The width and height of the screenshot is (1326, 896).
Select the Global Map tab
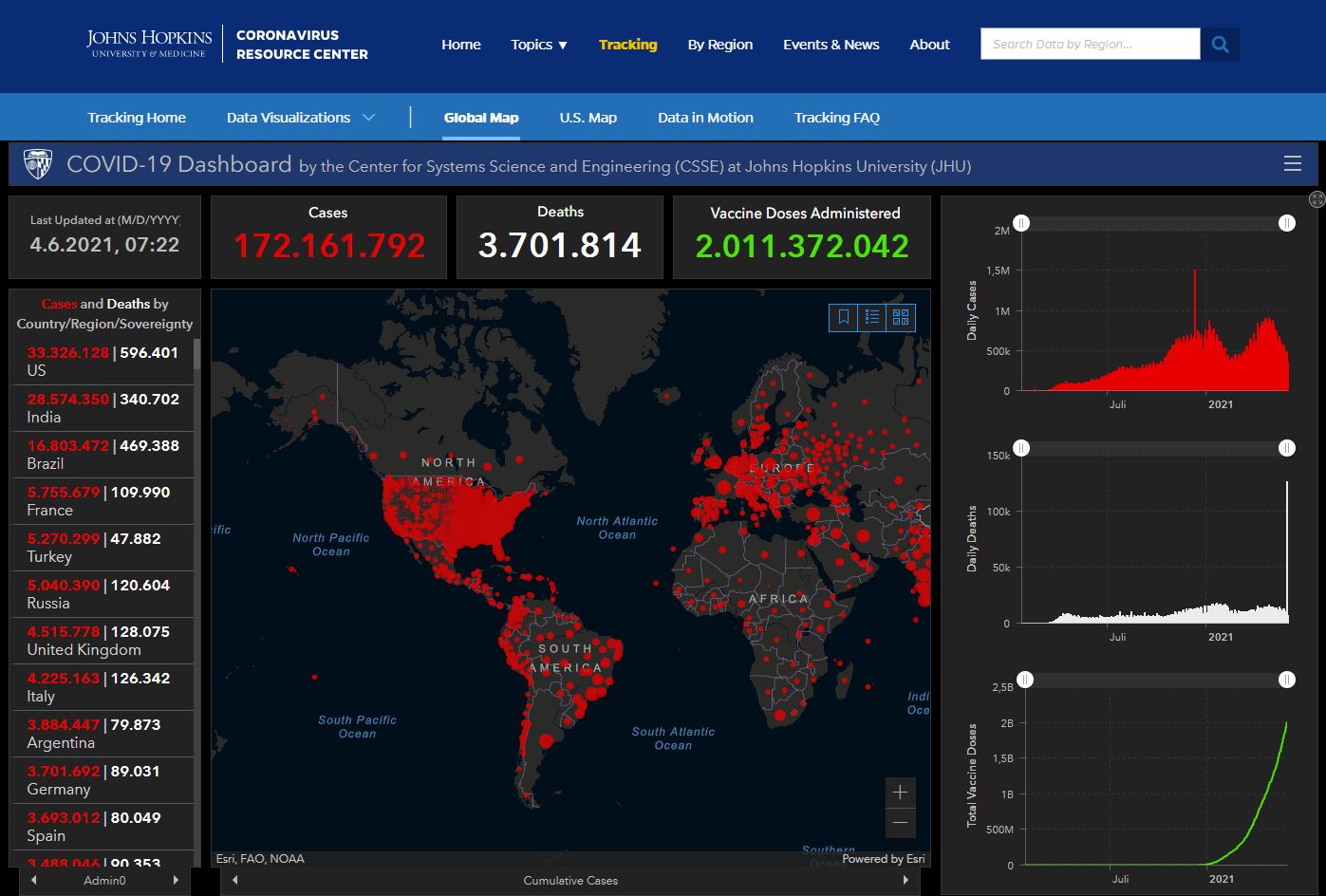coord(481,118)
